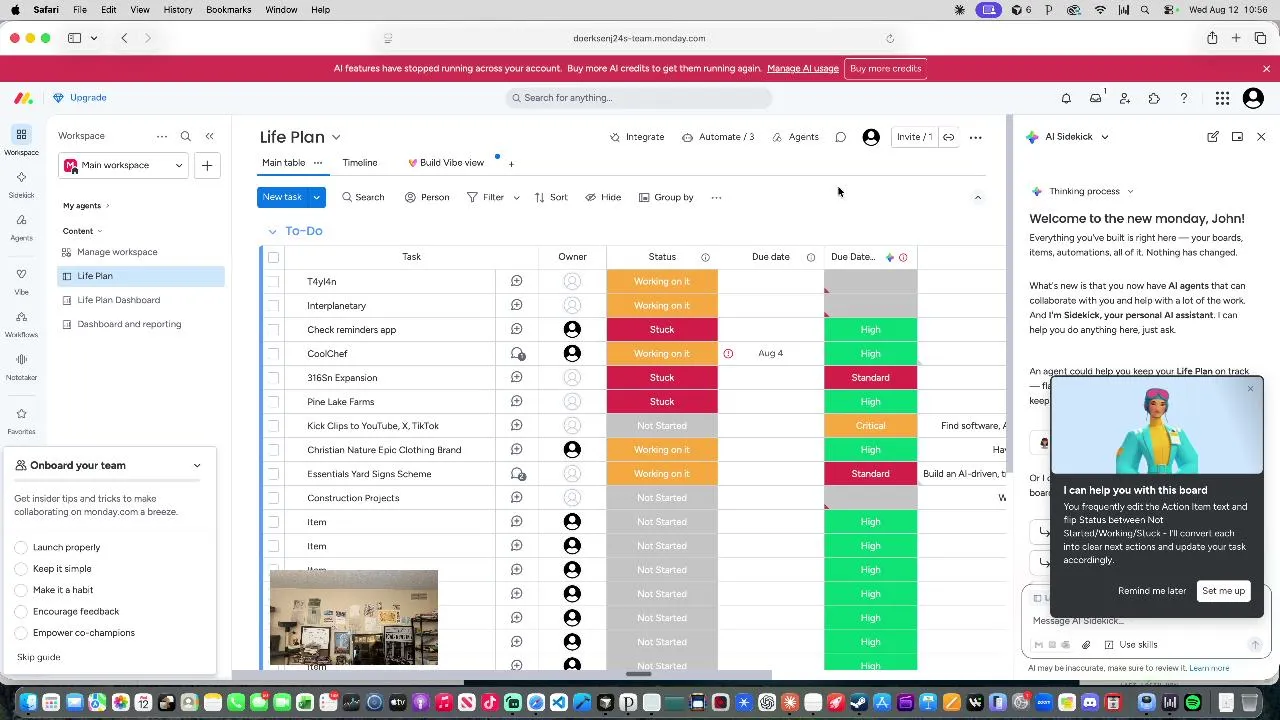Viewport: 1280px width, 720px height.
Task: Tick the Check reminders app checkbox
Action: tap(273, 329)
